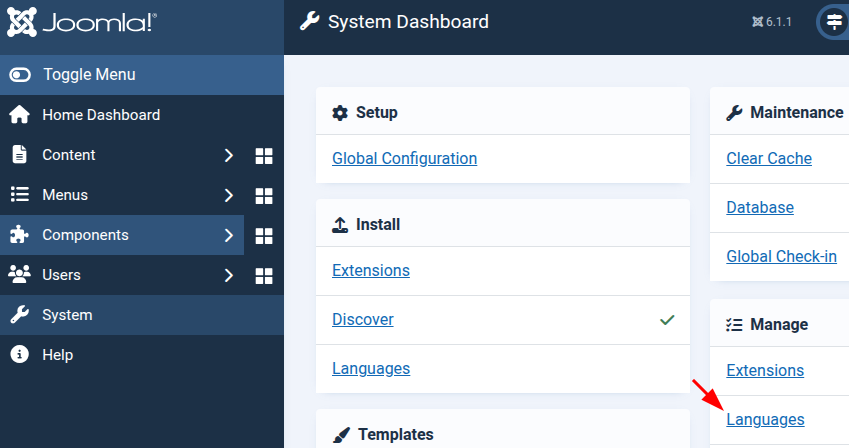Click the Templates paintbrush icon
Viewport: 849px width, 448px height.
click(x=341, y=435)
